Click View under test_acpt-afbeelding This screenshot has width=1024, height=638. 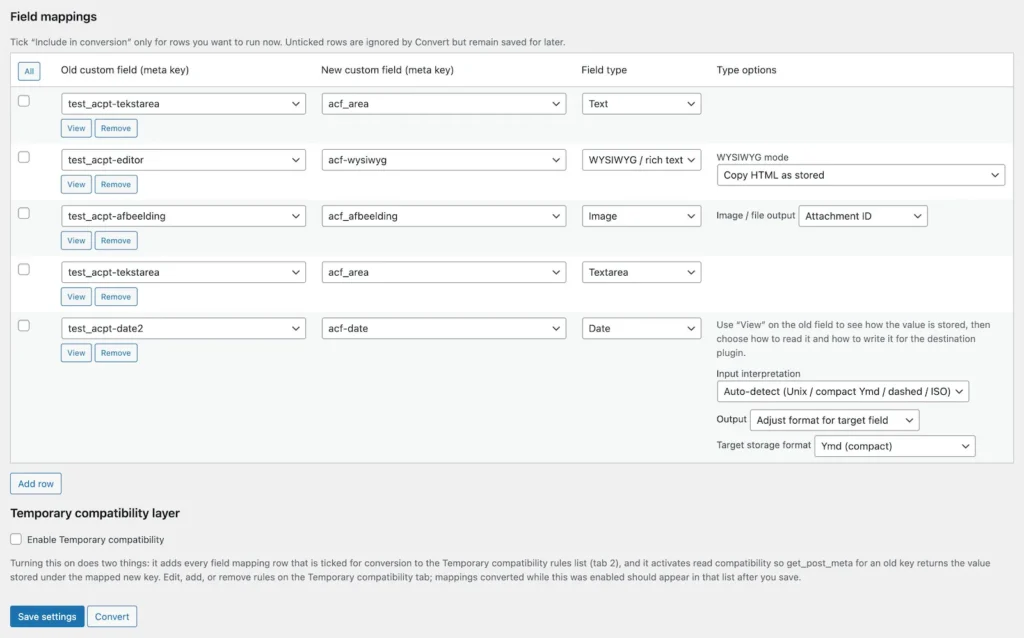point(76,241)
